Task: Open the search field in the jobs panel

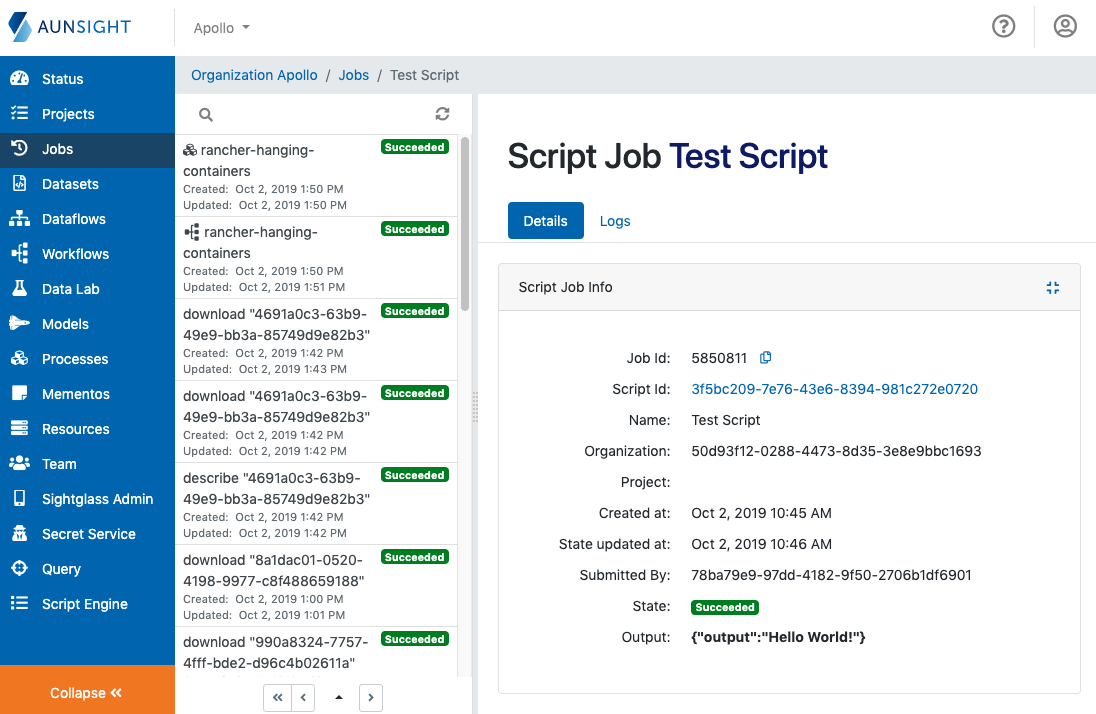Action: [x=205, y=114]
